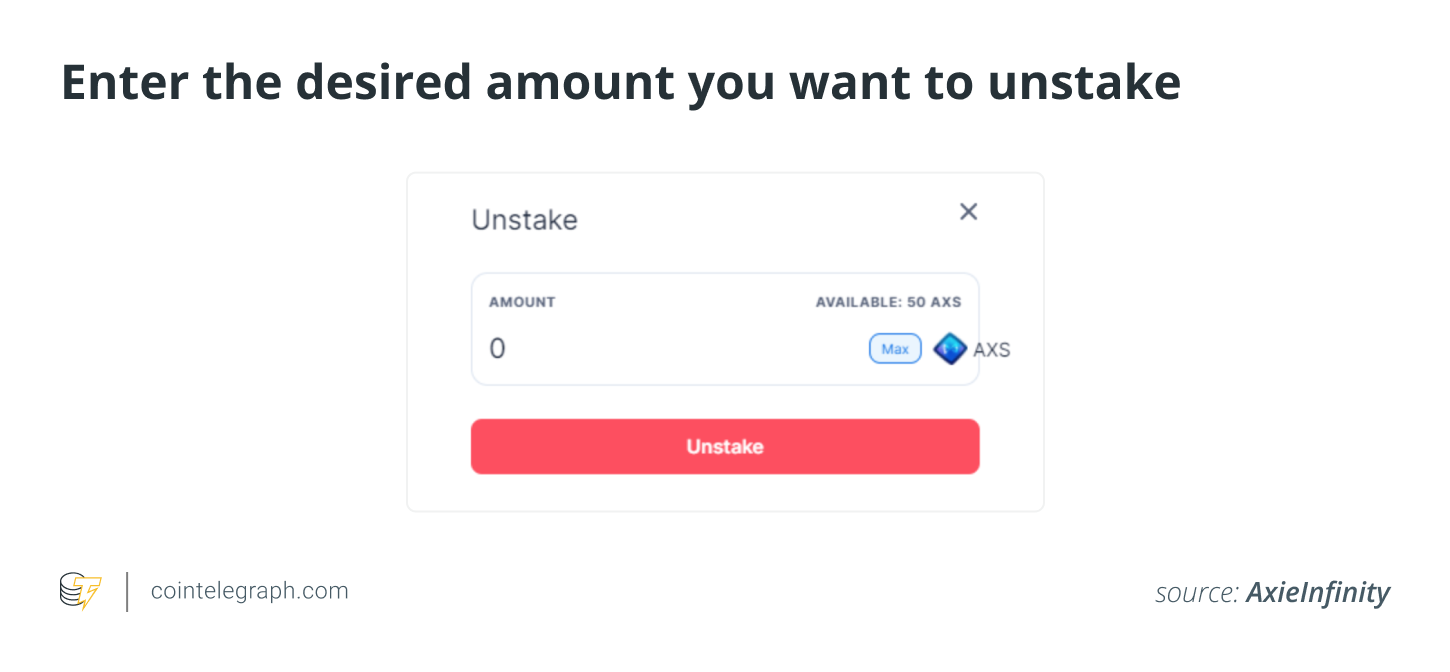Open the cointelegraph.com link
1450x672 pixels.
pyautogui.click(x=249, y=591)
